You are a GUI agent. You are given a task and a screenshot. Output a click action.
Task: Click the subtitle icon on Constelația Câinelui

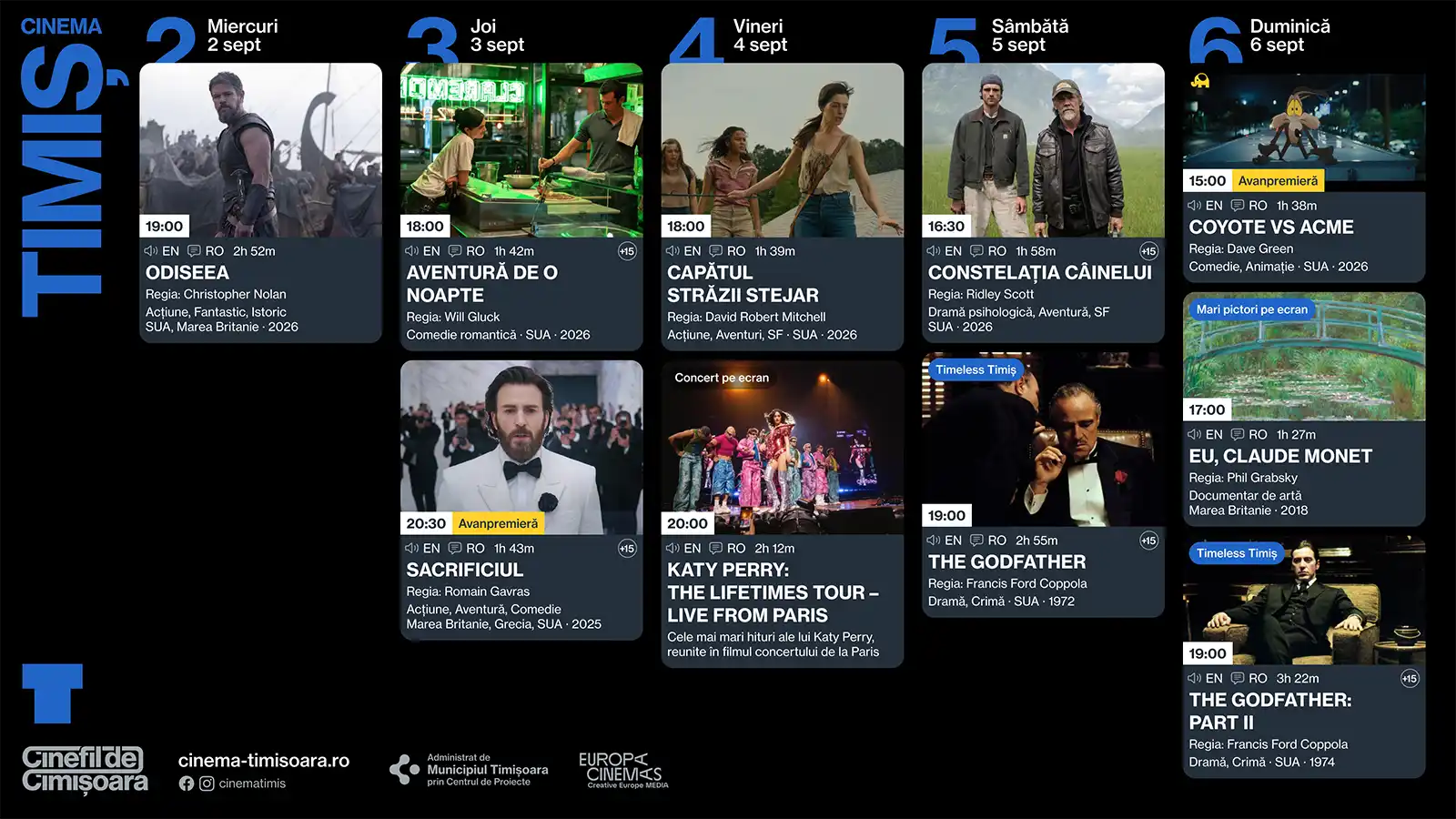click(x=976, y=251)
